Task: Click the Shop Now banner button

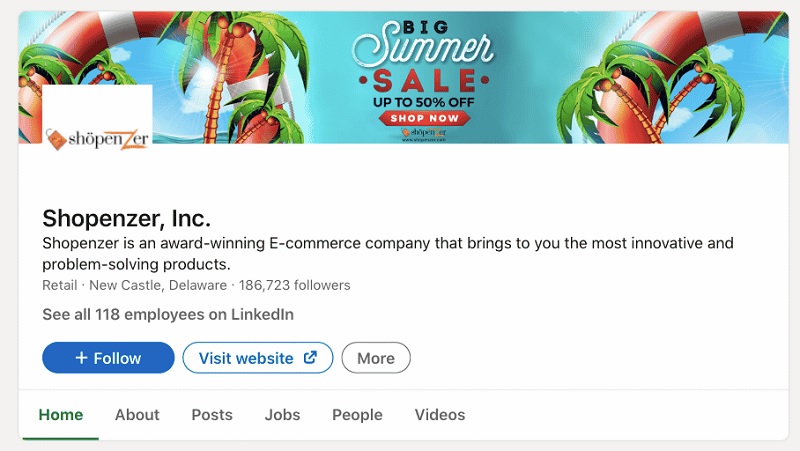Action: [424, 118]
